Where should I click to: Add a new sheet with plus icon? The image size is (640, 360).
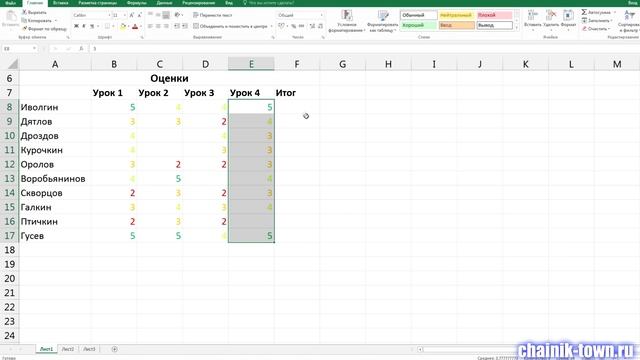coord(115,349)
